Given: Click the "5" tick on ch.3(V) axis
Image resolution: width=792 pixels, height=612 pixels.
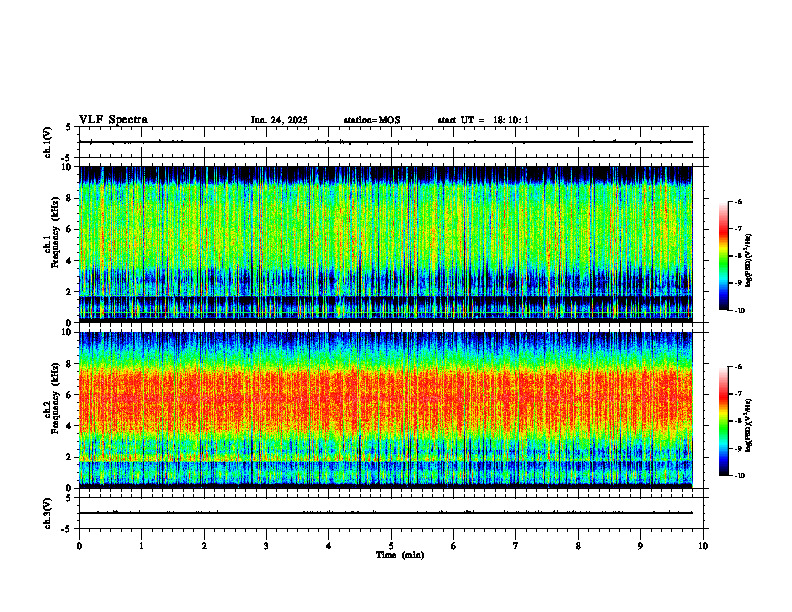Looking at the screenshot, I should [69, 498].
